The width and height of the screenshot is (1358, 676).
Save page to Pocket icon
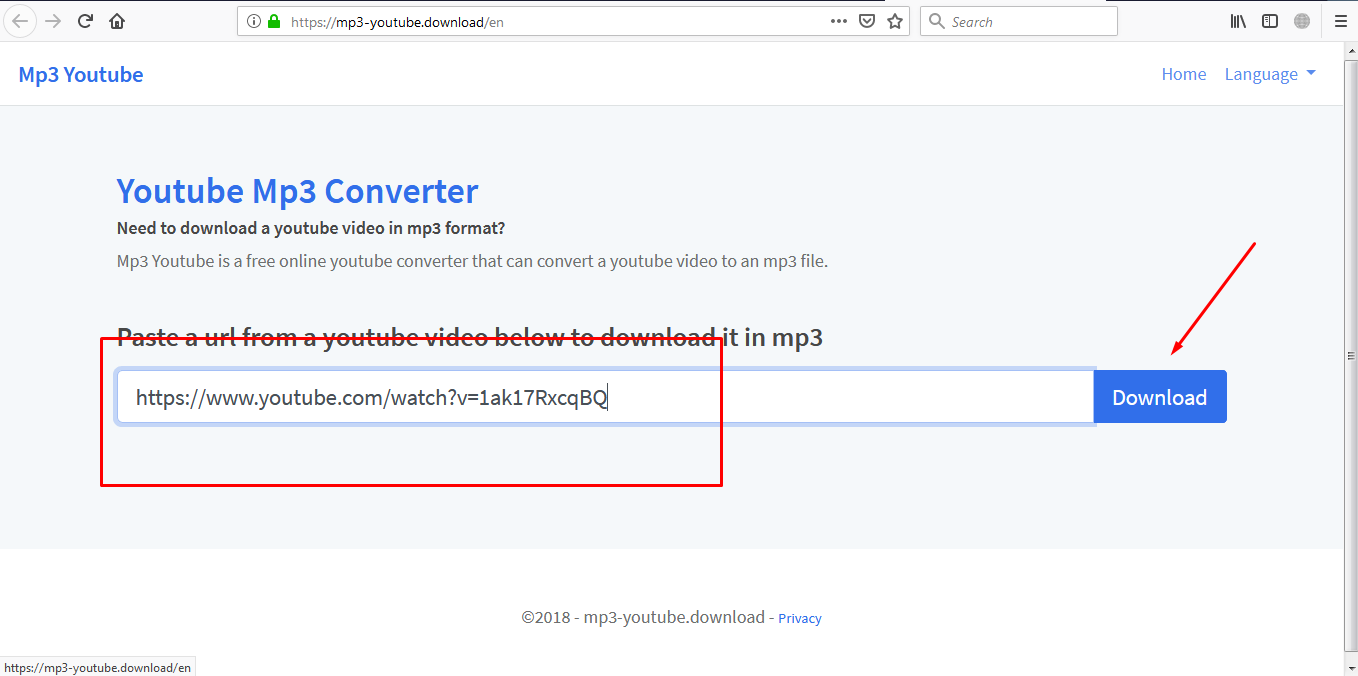[867, 21]
